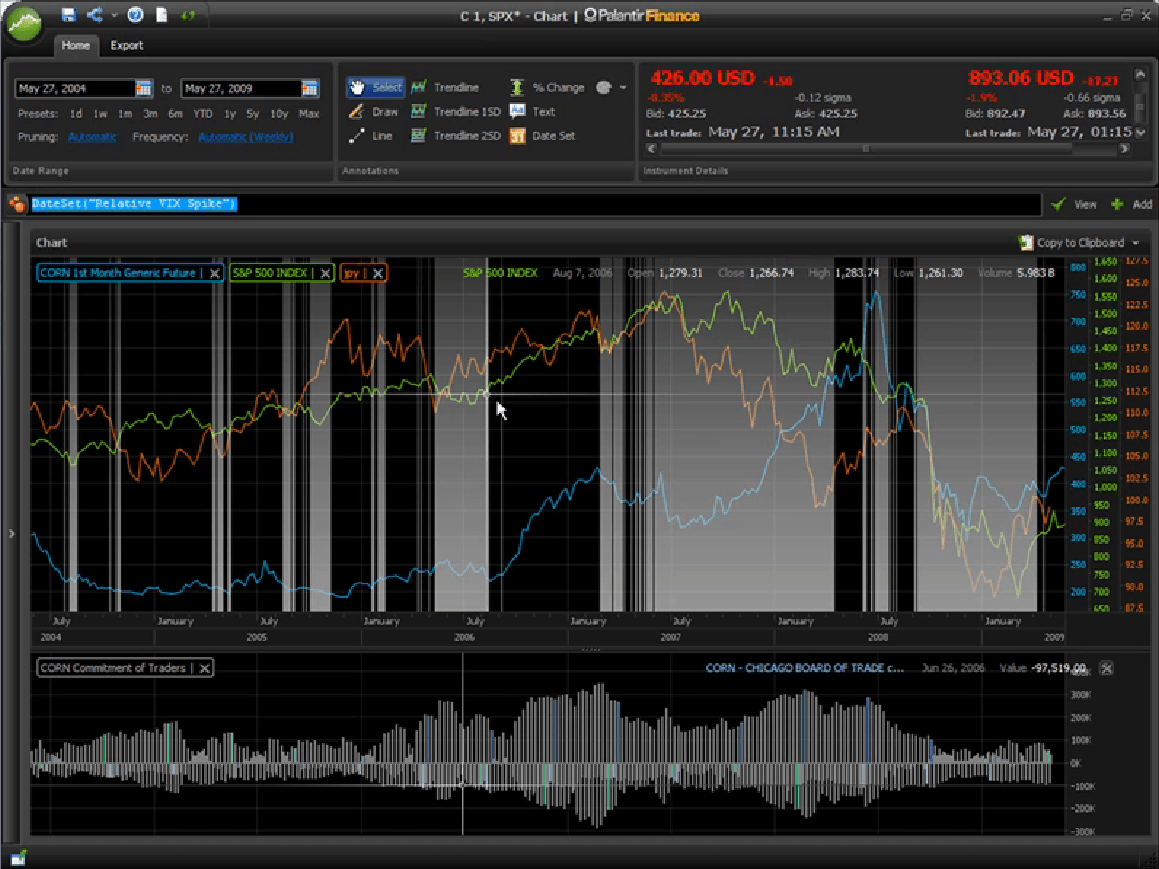Expand the left side panel arrow
1159x869 pixels.
[11, 533]
